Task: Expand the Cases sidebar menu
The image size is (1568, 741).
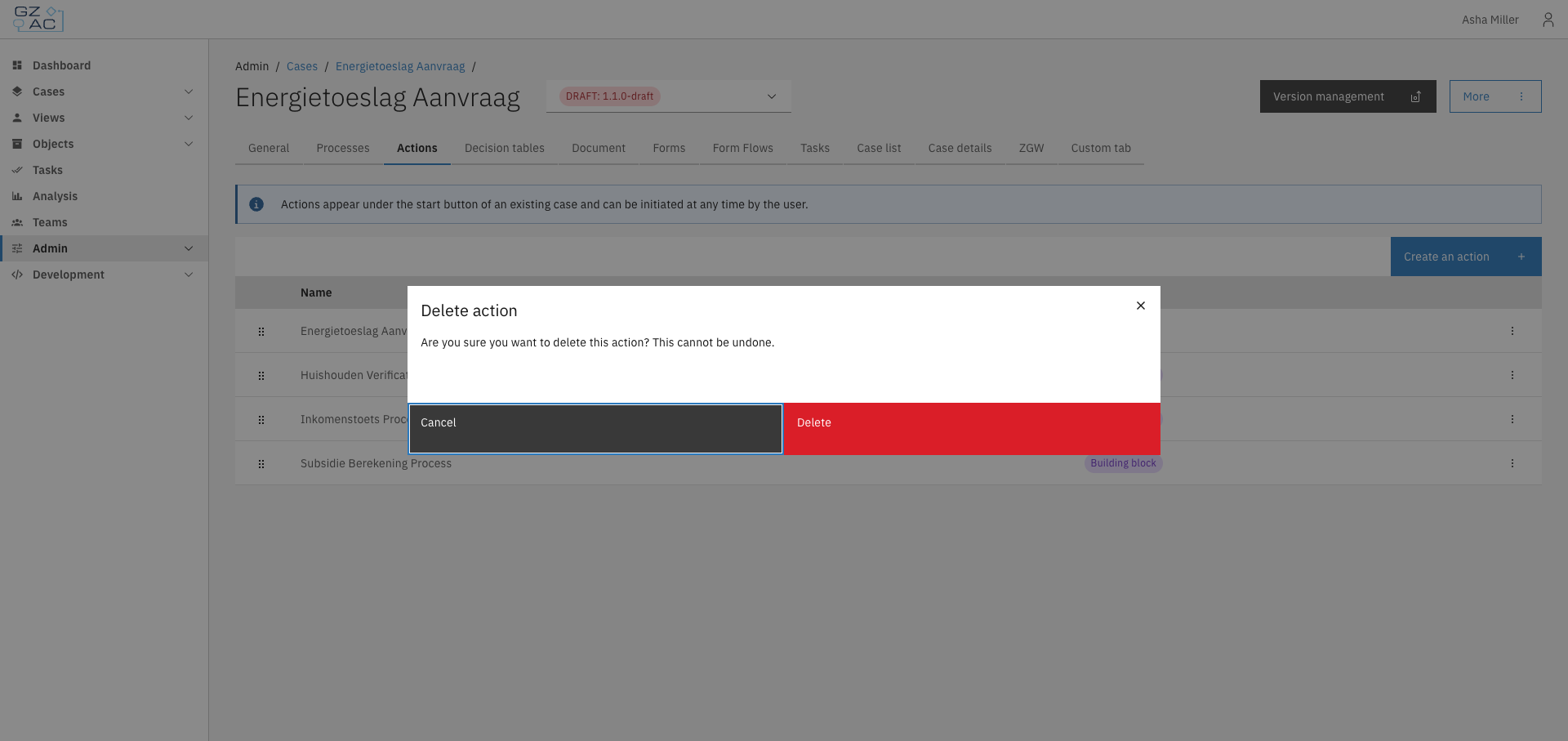Action: tap(189, 92)
